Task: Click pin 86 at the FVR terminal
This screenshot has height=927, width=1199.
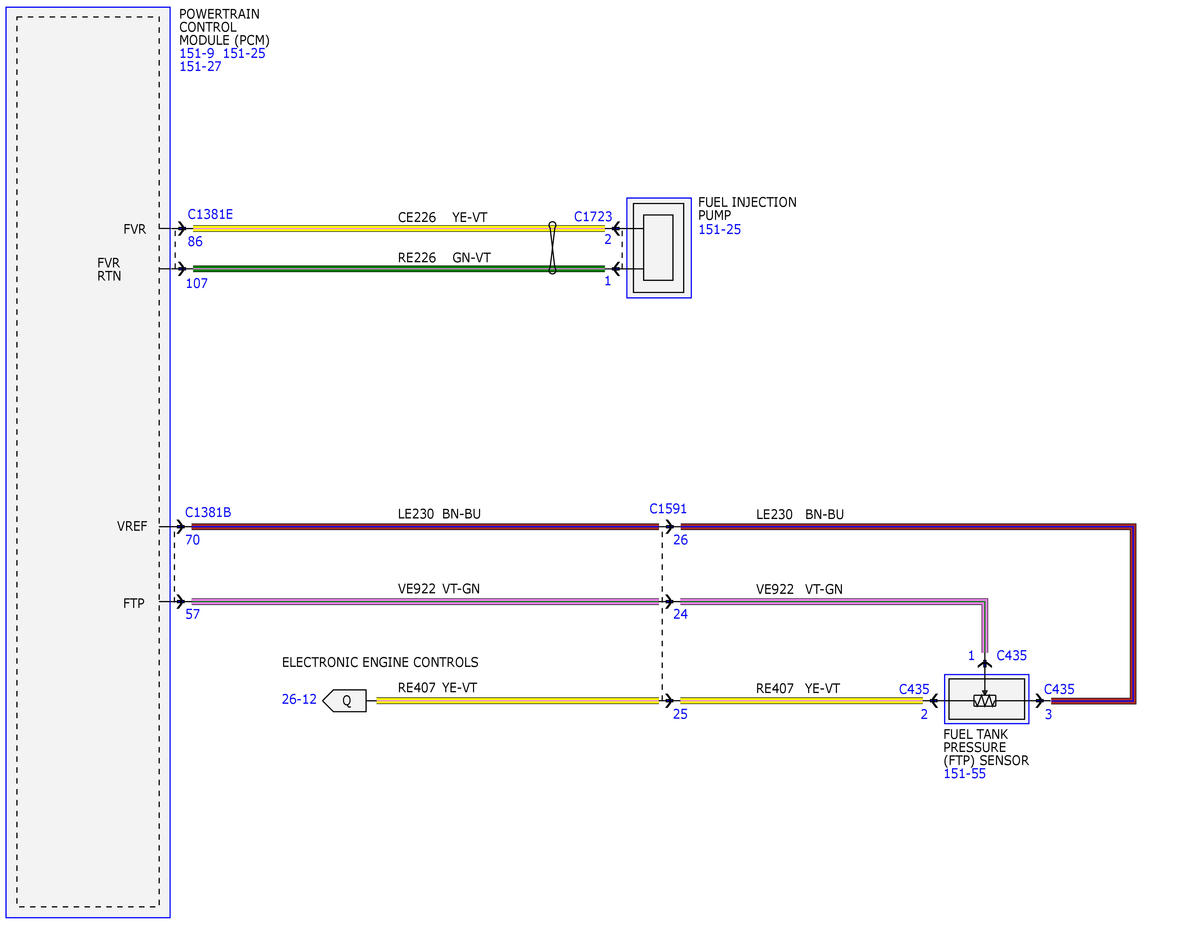Action: (x=195, y=242)
